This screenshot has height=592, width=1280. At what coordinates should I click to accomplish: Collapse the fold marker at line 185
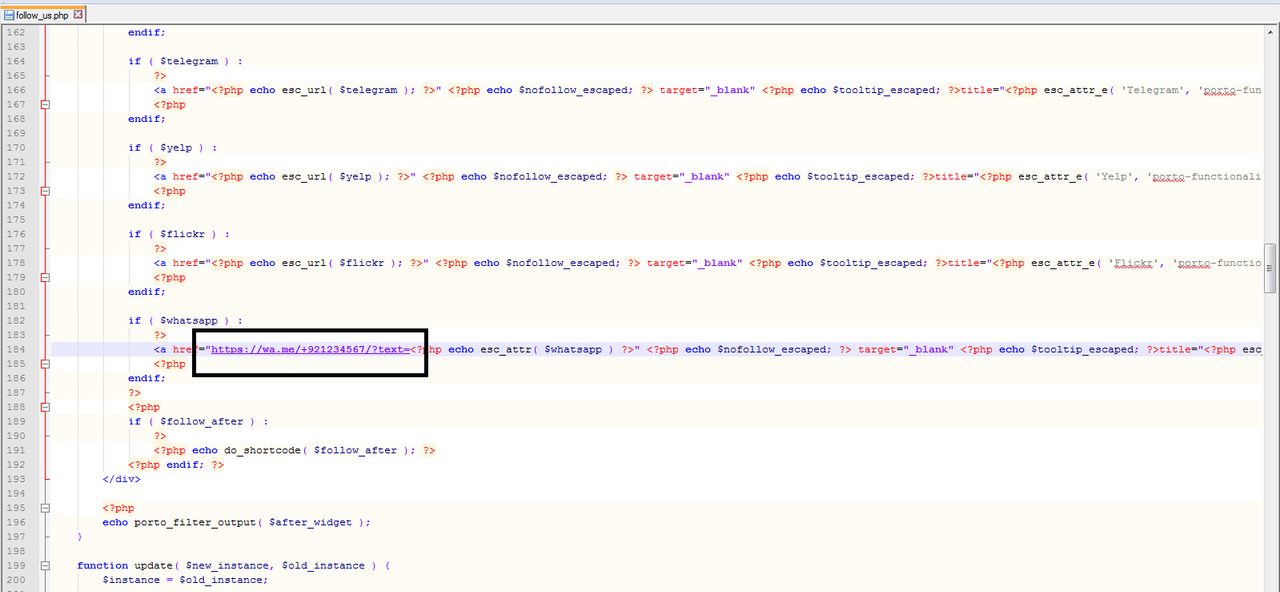(44, 365)
